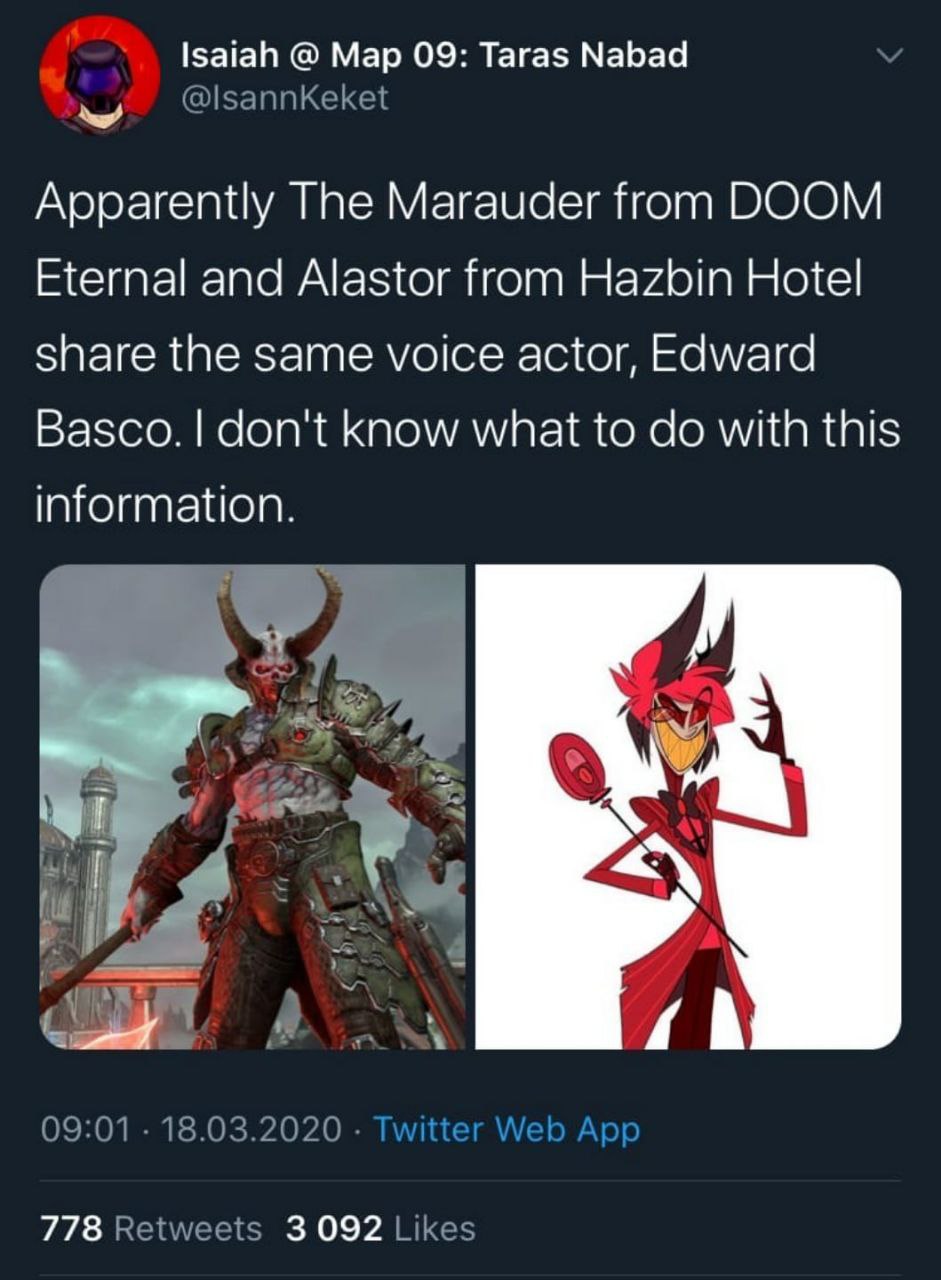Click the 09:01 timestamp
Image resolution: width=941 pixels, height=1280 pixels.
click(85, 1131)
